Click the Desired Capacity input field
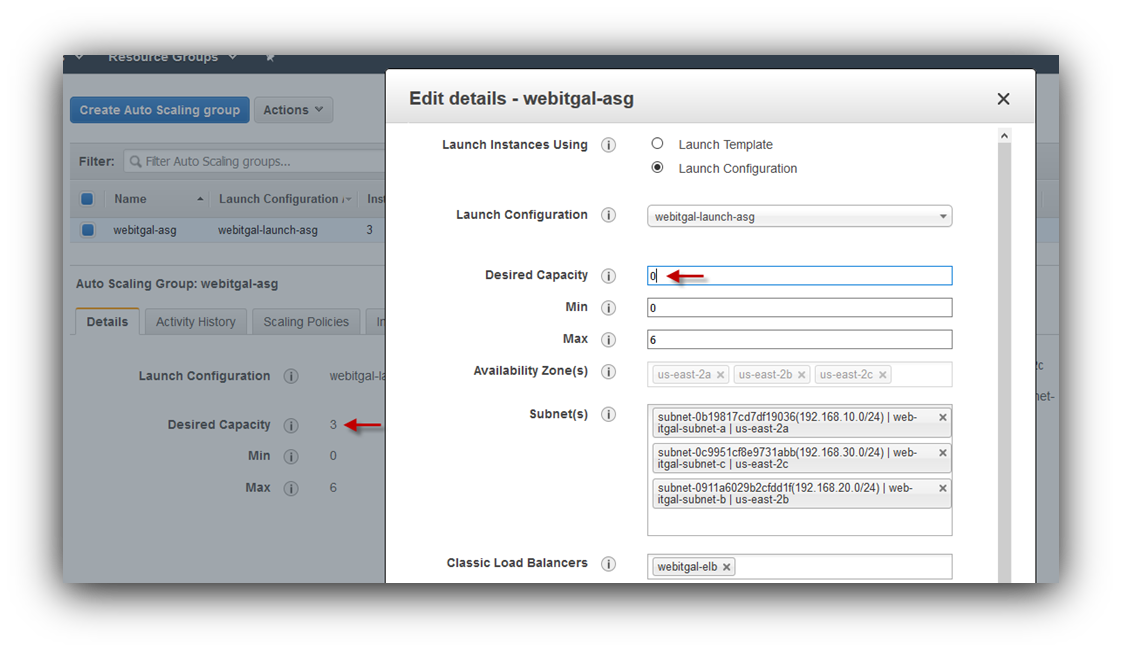 click(799, 275)
